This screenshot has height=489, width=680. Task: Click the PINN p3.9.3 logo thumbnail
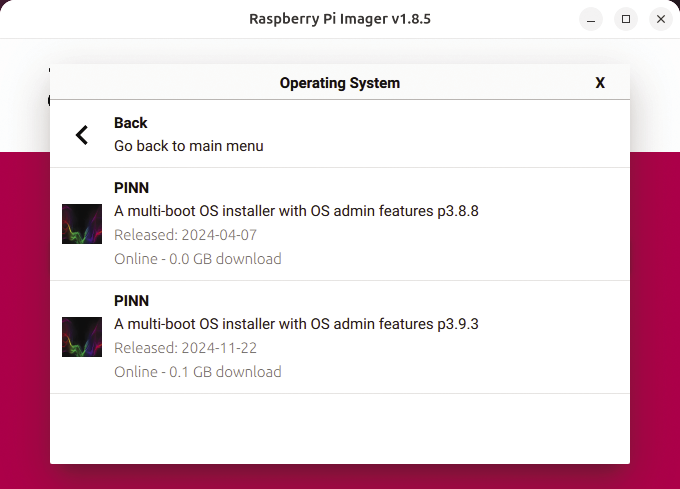pos(82,337)
